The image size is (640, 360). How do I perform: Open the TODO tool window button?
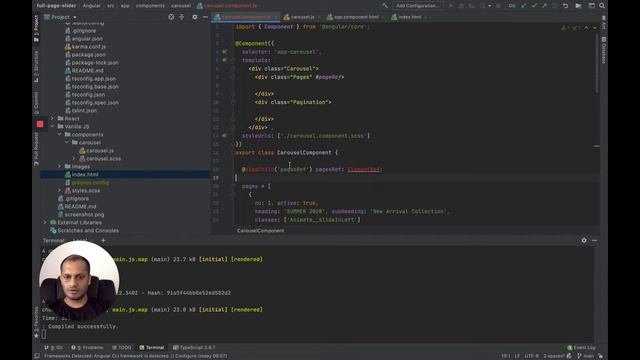tap(122, 348)
